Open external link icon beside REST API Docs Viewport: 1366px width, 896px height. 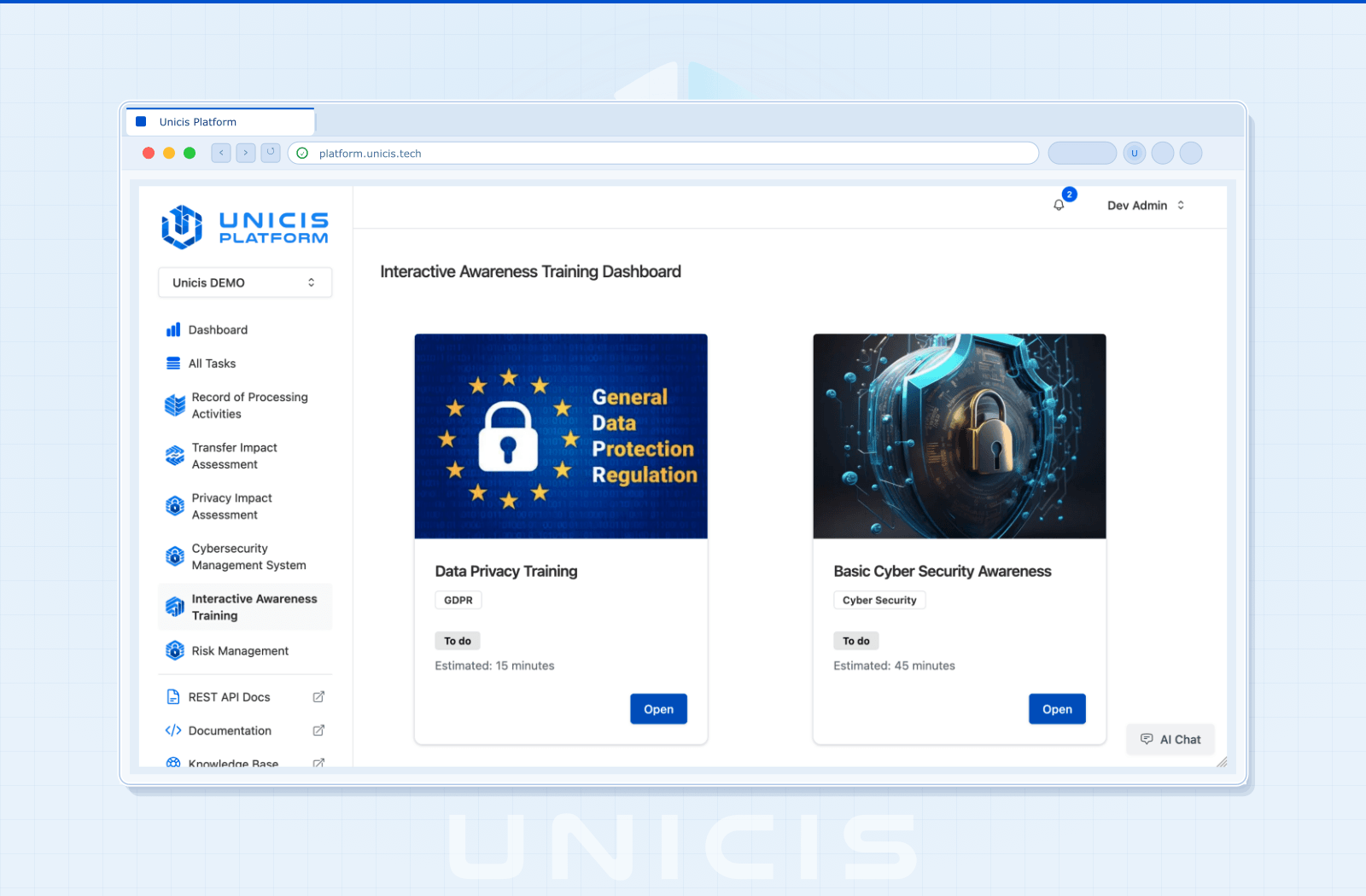318,696
